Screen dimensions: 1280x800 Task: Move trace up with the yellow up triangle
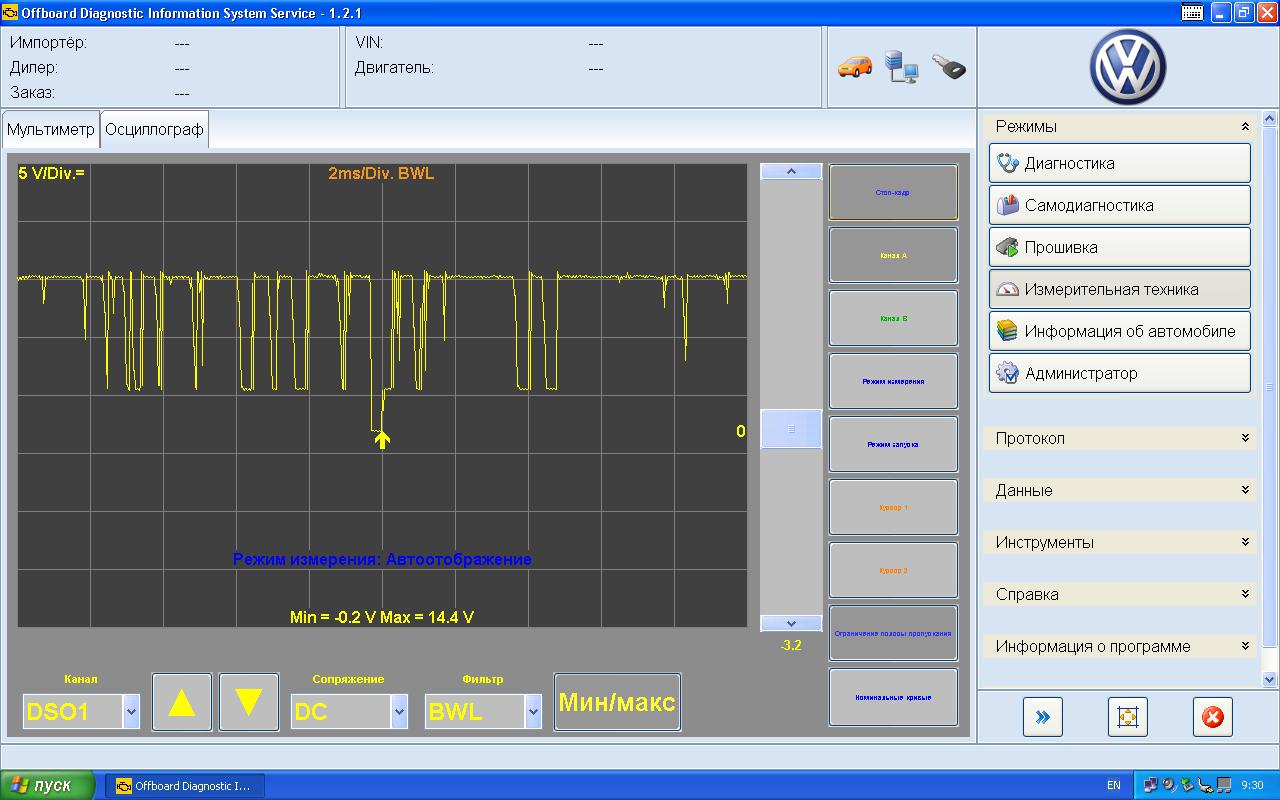[x=182, y=702]
